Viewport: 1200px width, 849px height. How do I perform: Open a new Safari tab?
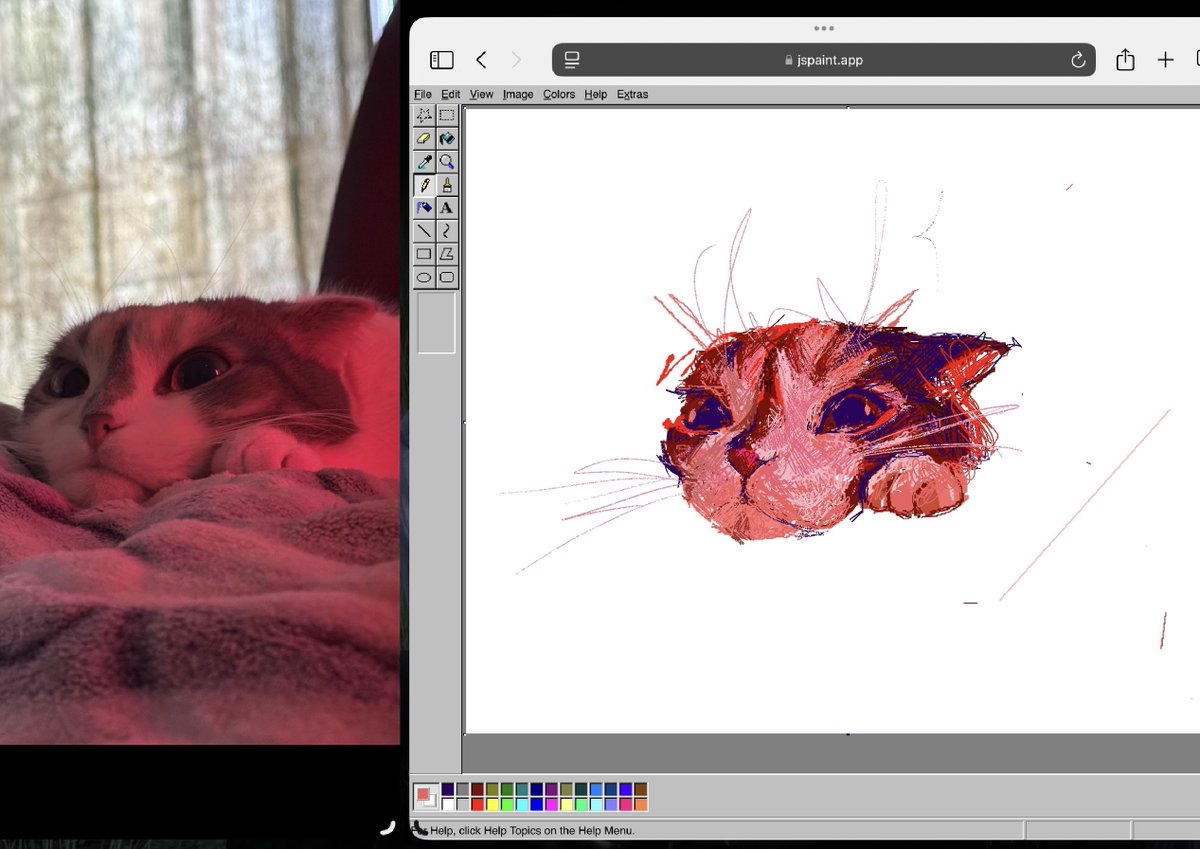coord(1165,60)
